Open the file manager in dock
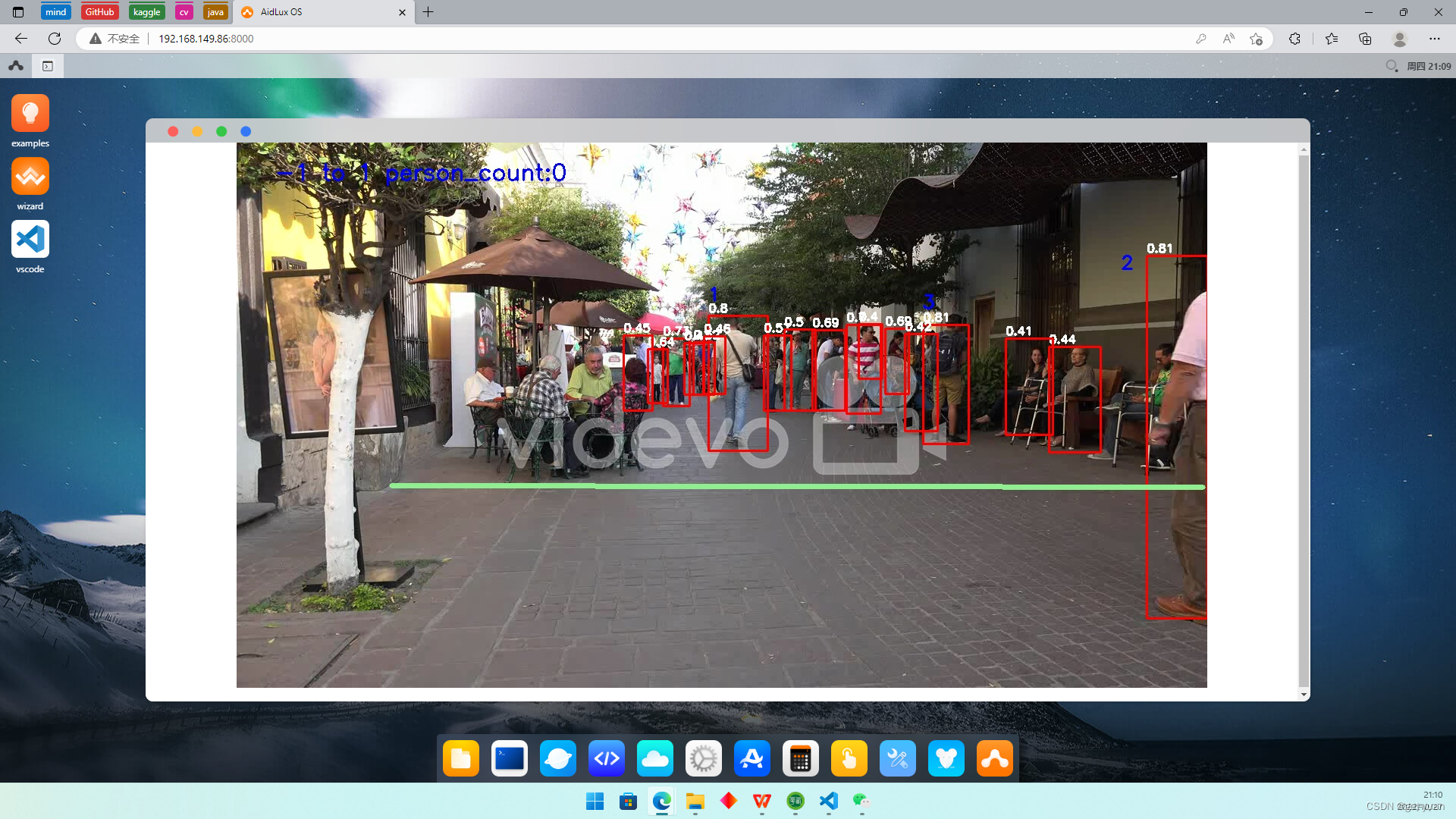 tap(461, 758)
